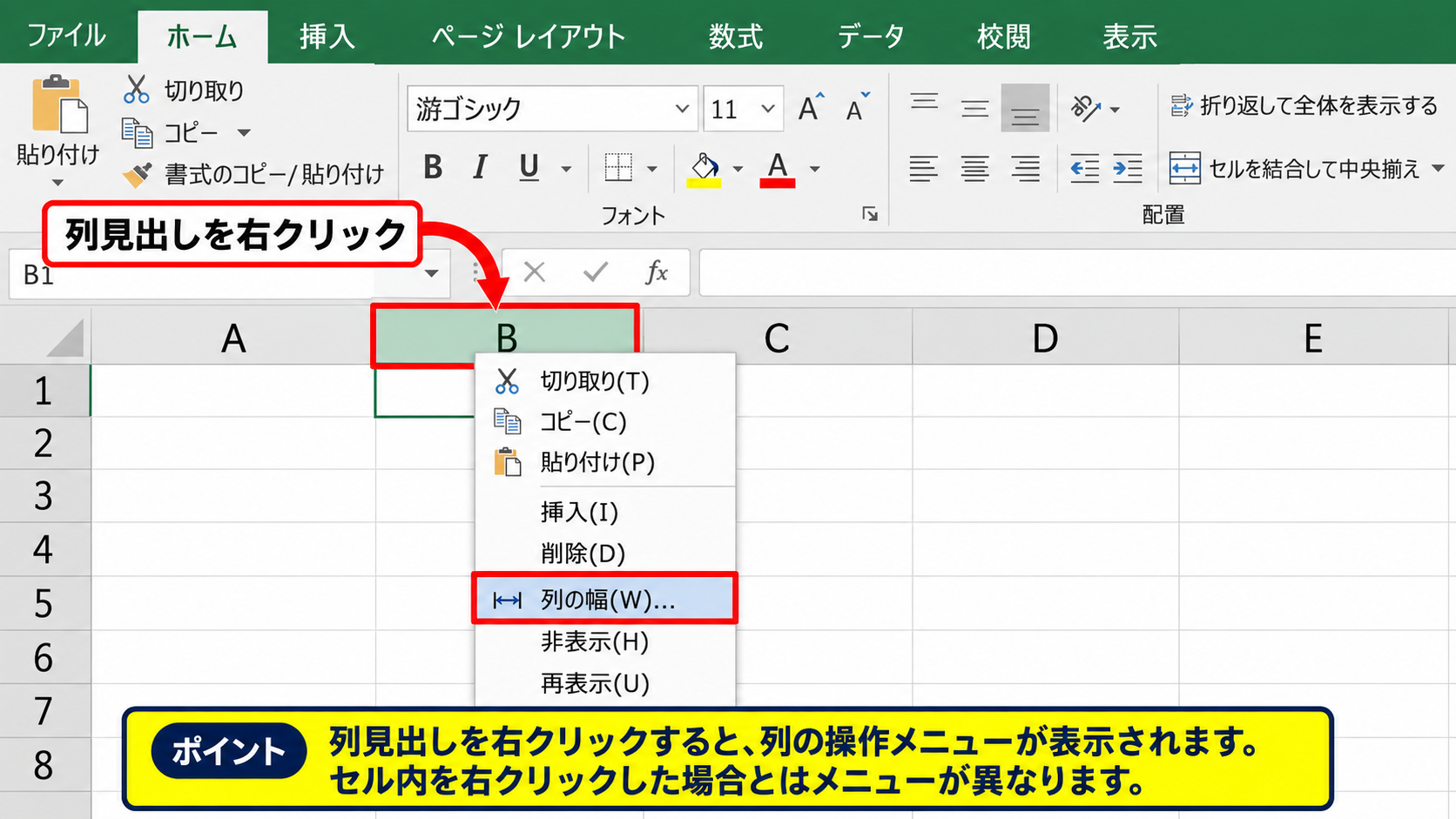Click the Paste clipboard icon
The height and width of the screenshot is (819, 1456).
(x=59, y=104)
